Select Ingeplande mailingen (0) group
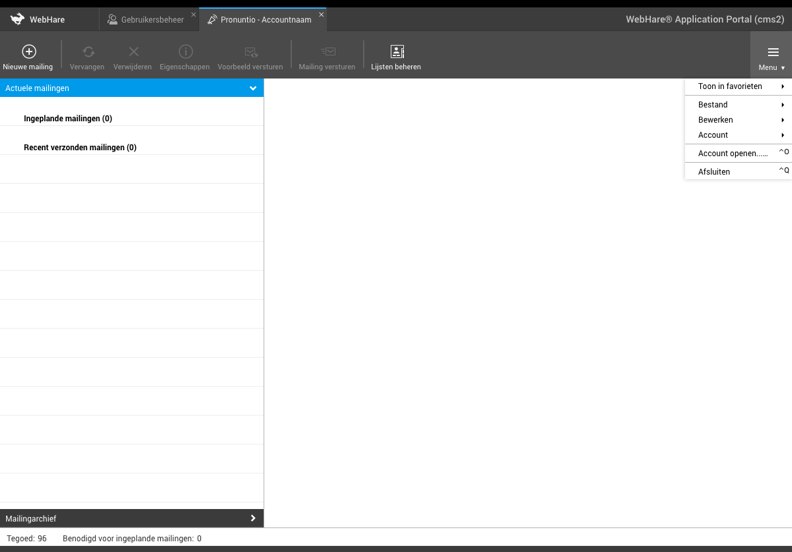The height and width of the screenshot is (552, 792). coord(68,118)
